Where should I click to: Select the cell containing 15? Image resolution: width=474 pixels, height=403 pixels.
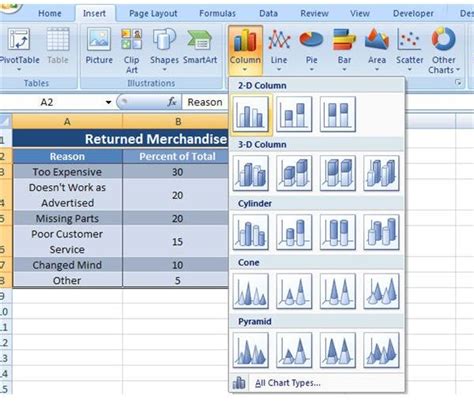[176, 242]
